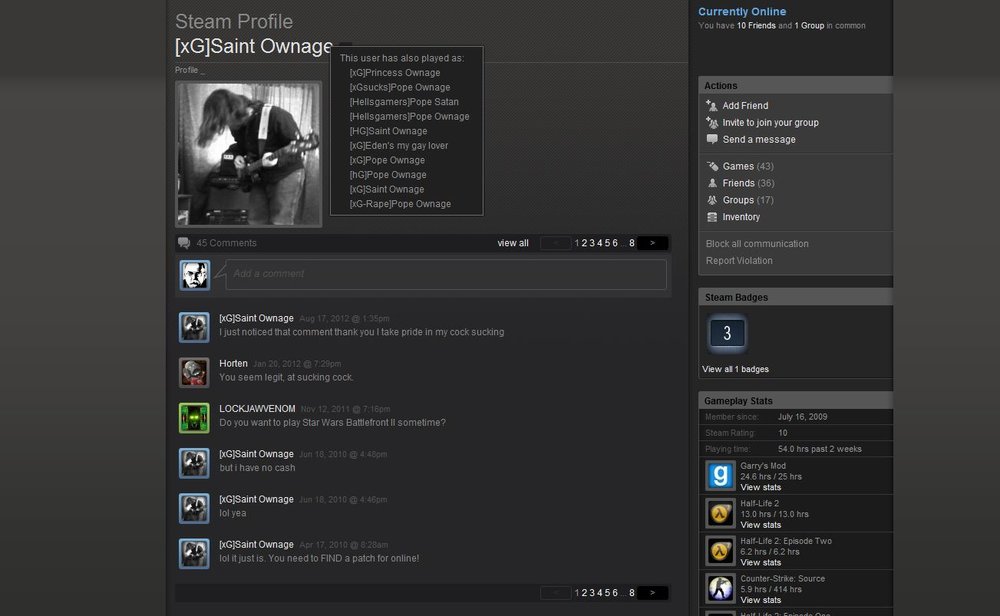Click '[HG]Saint Ownage' alias entry
The height and width of the screenshot is (616, 1000).
(388, 131)
